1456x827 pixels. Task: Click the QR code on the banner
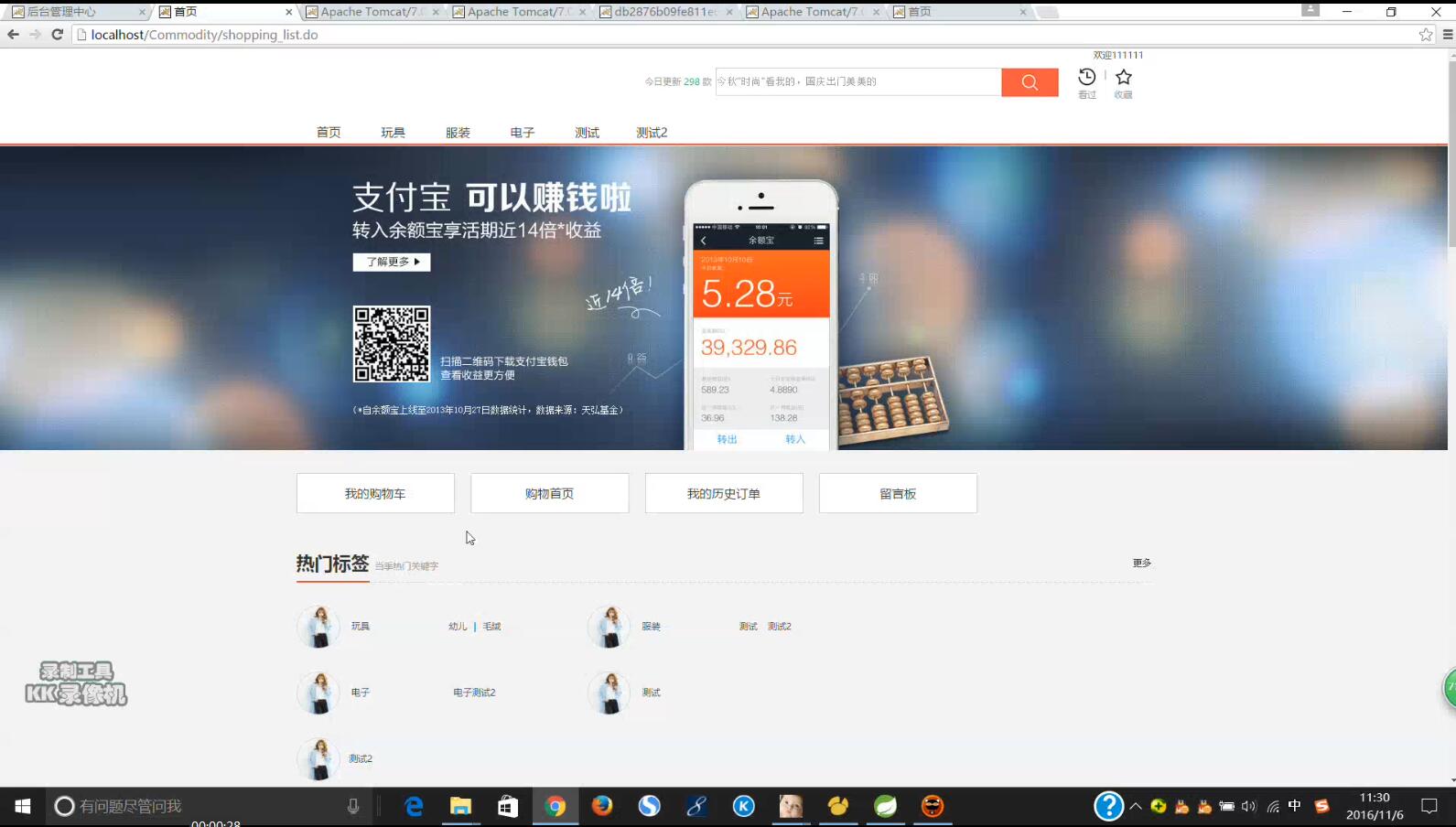tap(392, 344)
